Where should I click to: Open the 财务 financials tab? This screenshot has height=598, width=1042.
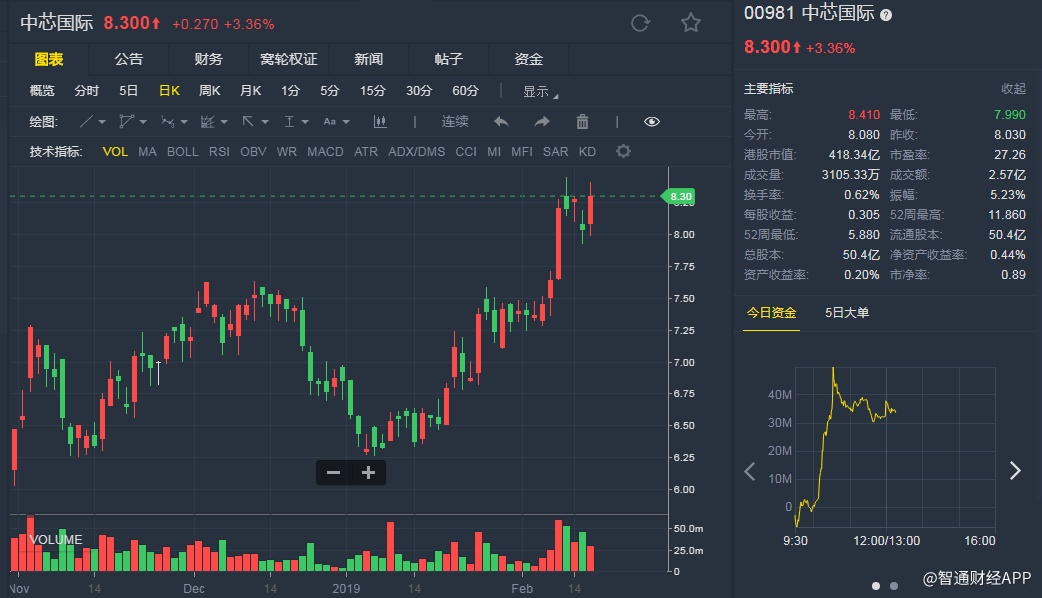(209, 59)
